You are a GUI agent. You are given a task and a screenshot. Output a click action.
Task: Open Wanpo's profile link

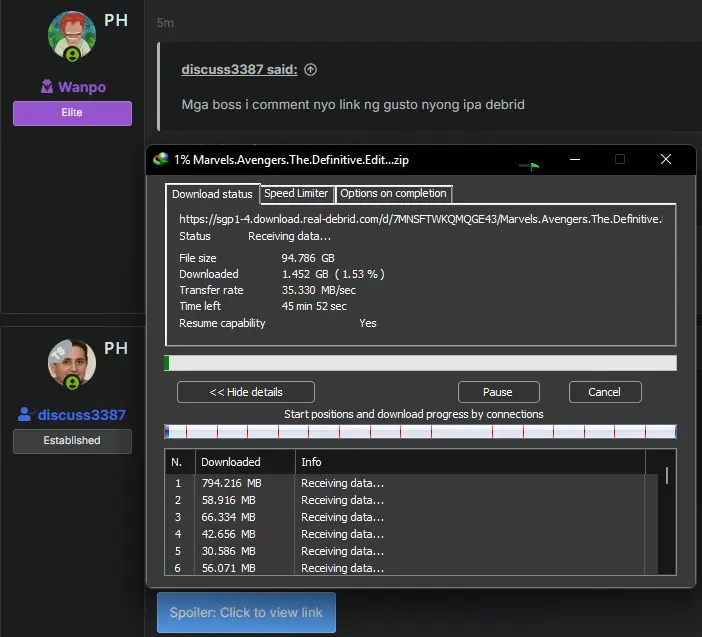(82, 87)
